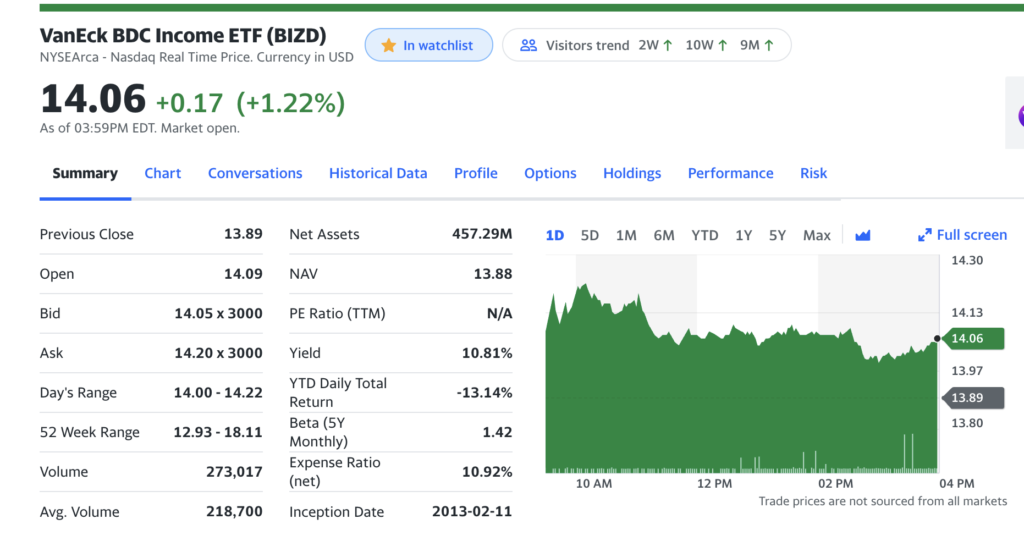1024x541 pixels.
Task: Click the Net Assets value 457.29M
Action: 482,234
